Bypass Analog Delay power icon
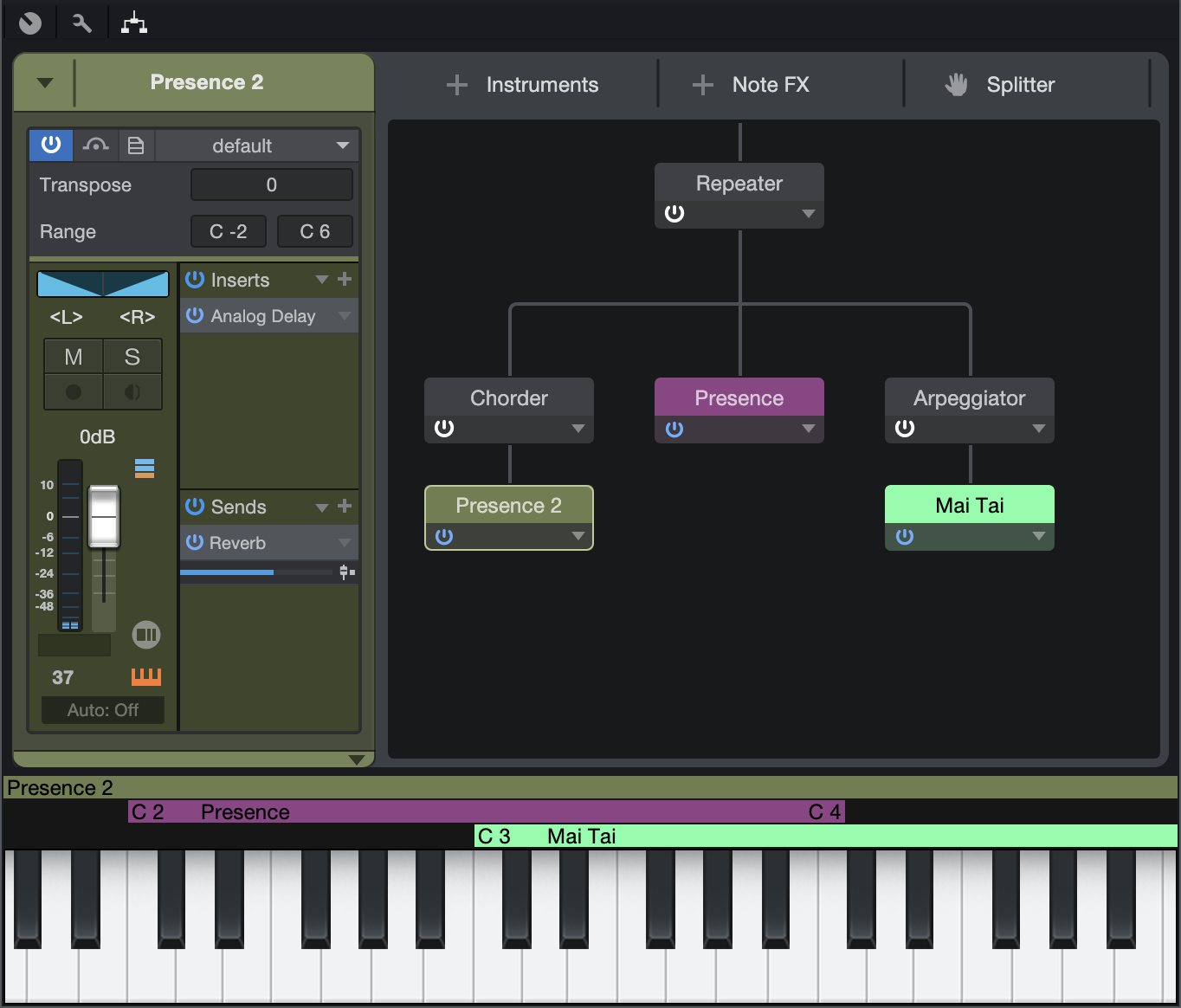The width and height of the screenshot is (1181, 1008). tap(195, 316)
